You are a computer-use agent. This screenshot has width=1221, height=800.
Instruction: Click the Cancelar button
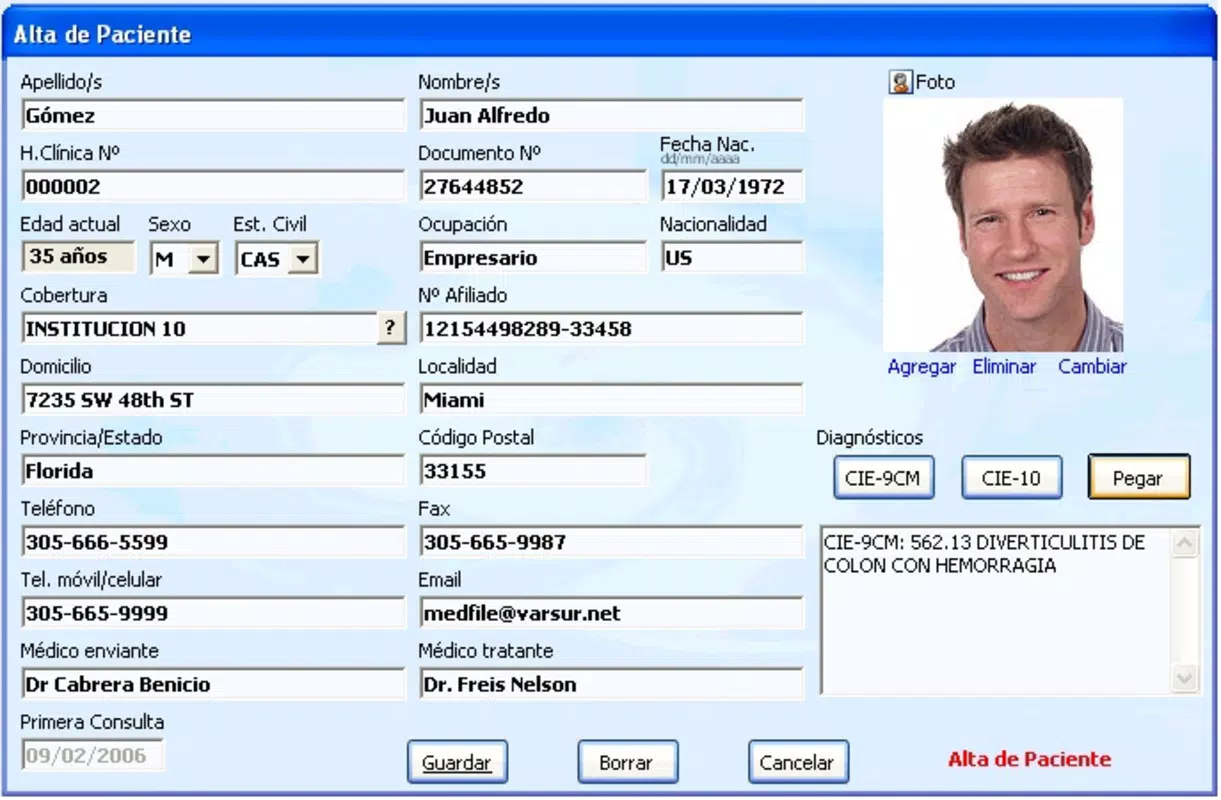pyautogui.click(x=797, y=763)
